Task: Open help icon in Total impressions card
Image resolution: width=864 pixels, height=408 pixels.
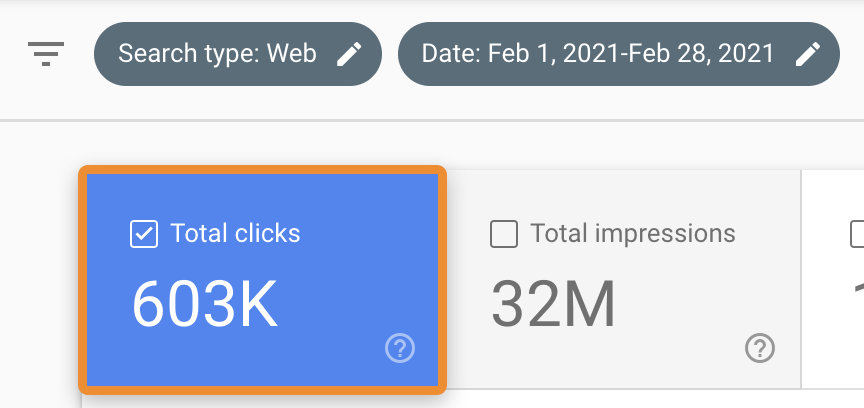Action: pos(760,348)
